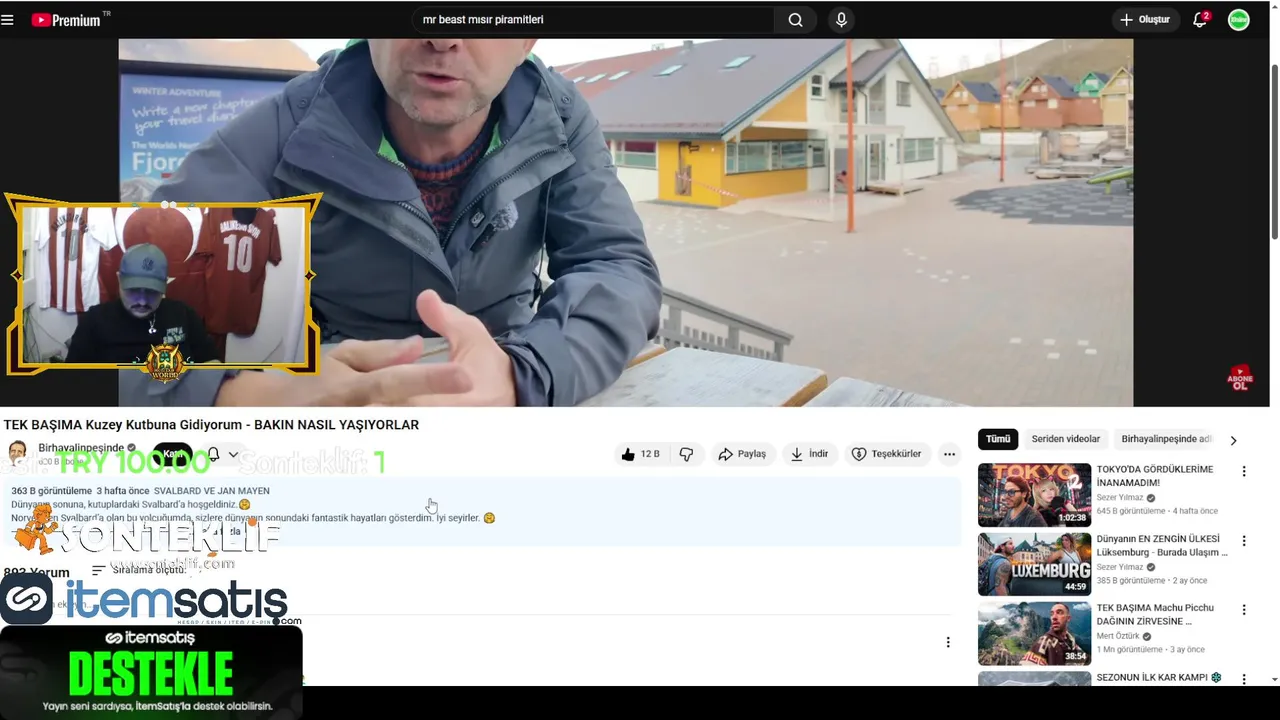Click the Oluştur create button

click(1145, 20)
